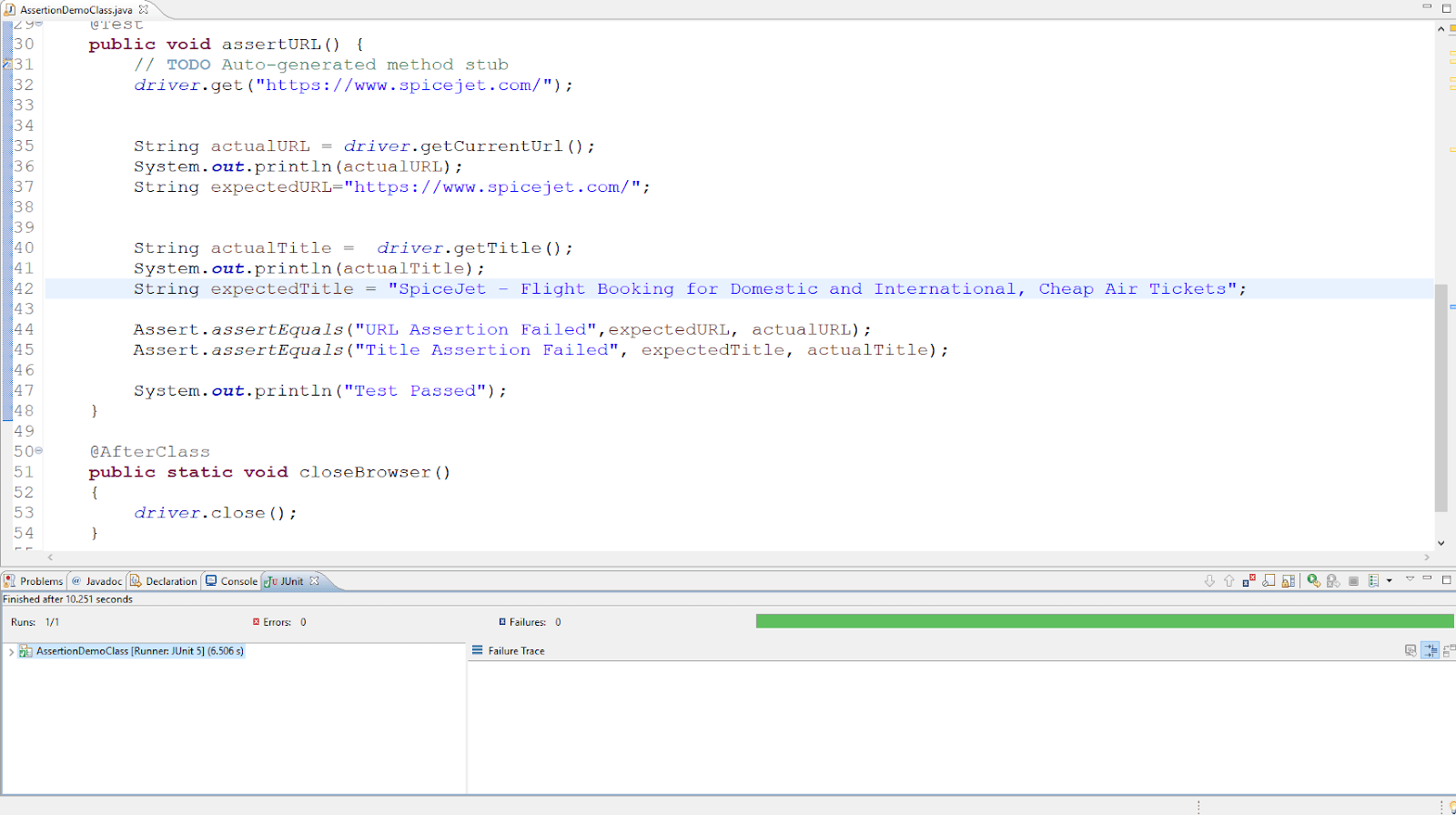Switch to the Problems tab
Image resolution: width=1456 pixels, height=815 pixels.
[34, 581]
